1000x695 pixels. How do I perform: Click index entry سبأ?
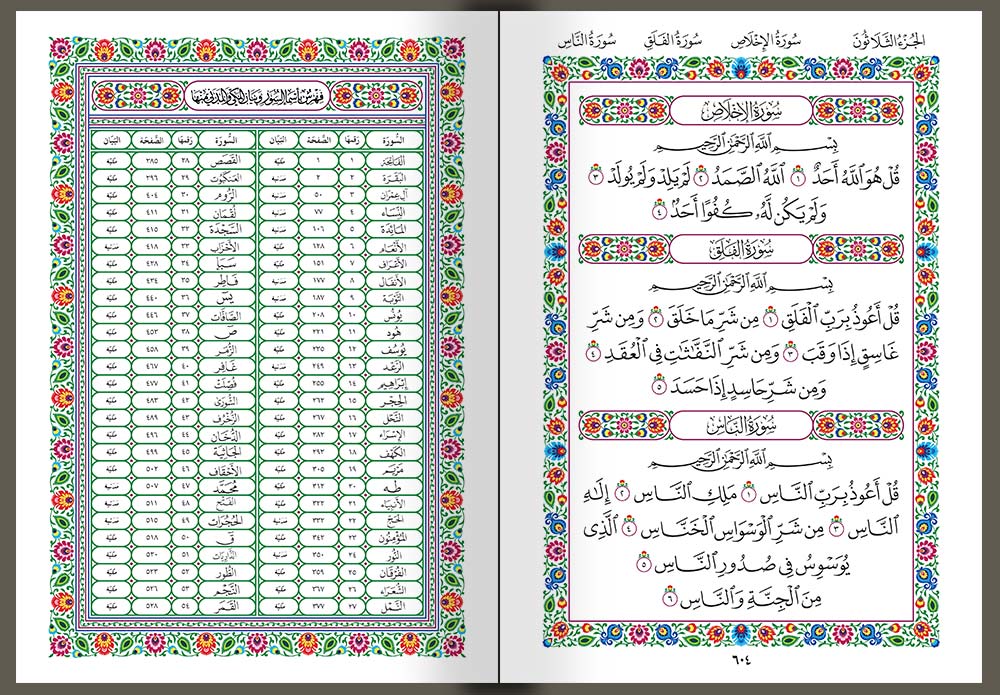click(x=226, y=264)
